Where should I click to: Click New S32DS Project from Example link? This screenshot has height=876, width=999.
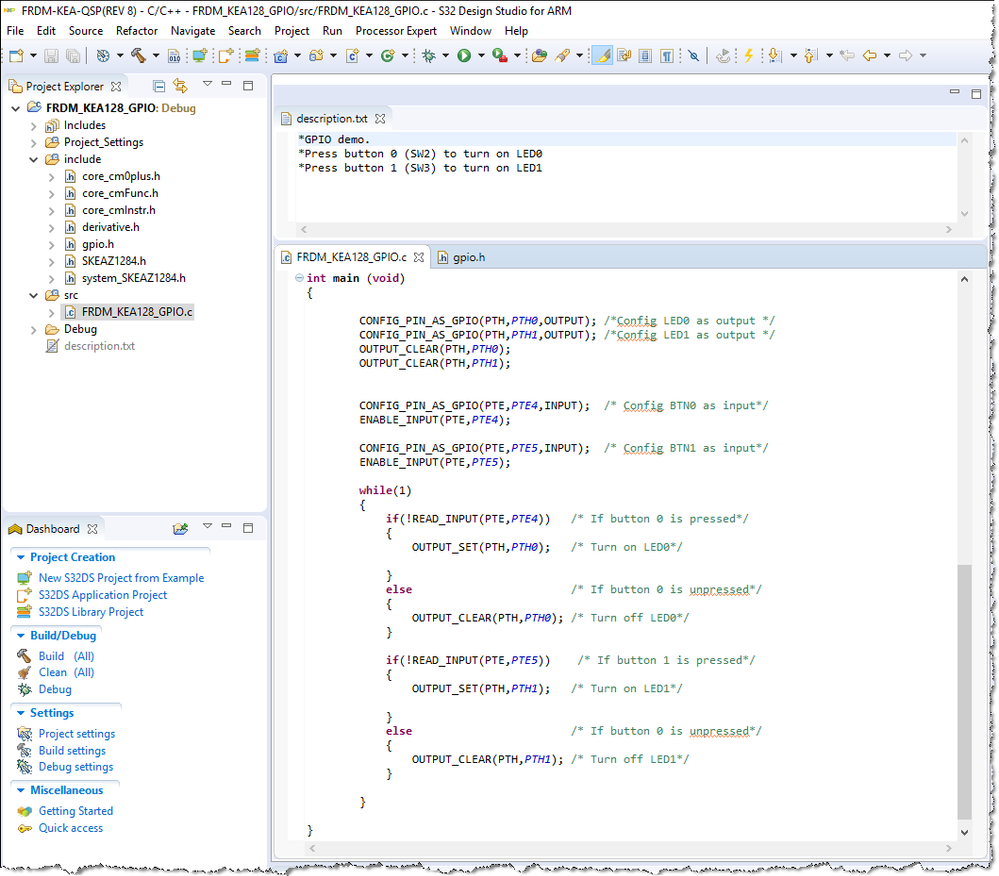[121, 578]
